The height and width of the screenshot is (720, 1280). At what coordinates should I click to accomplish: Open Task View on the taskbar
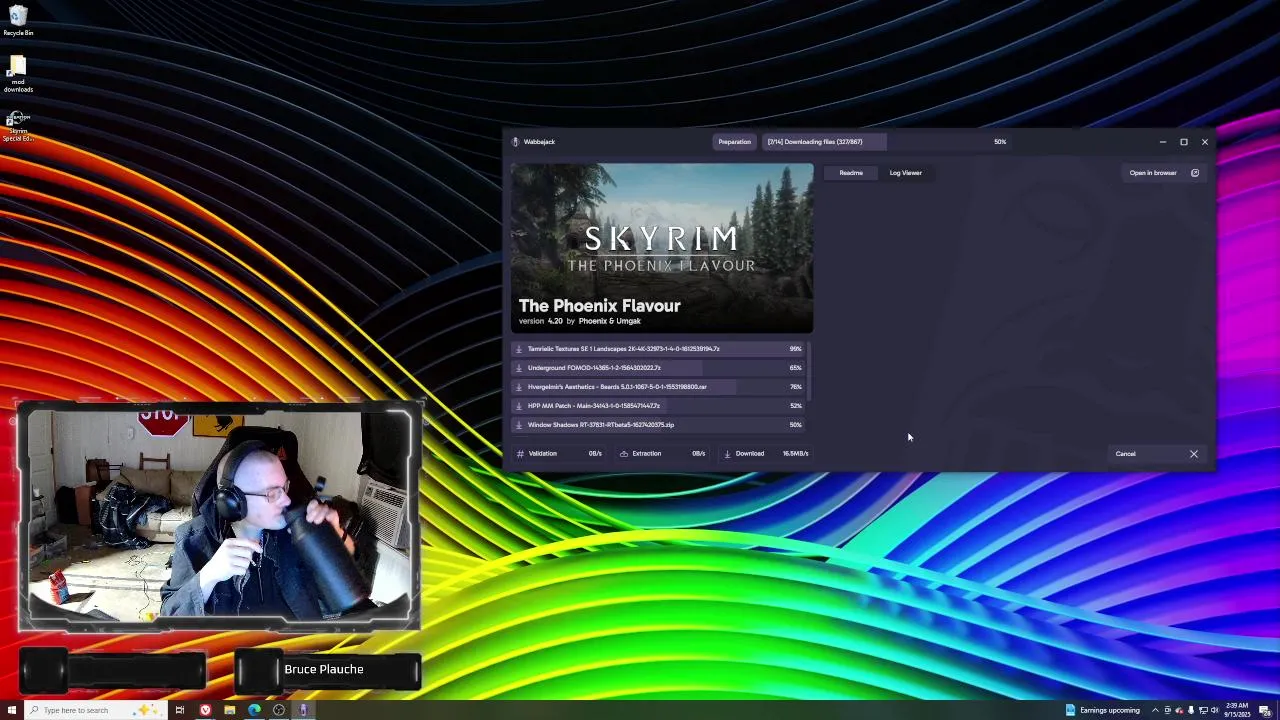click(180, 710)
